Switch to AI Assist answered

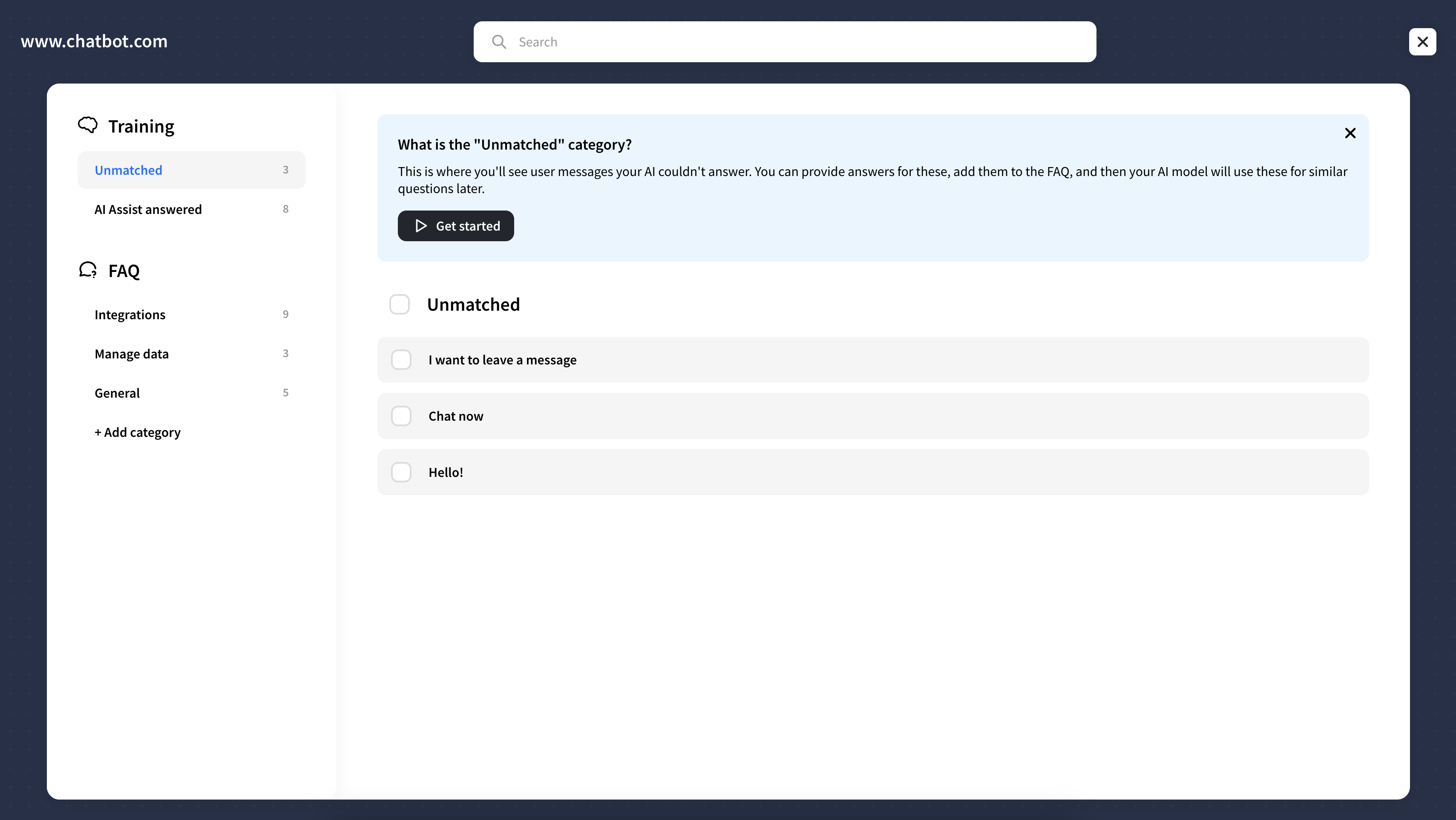192,209
